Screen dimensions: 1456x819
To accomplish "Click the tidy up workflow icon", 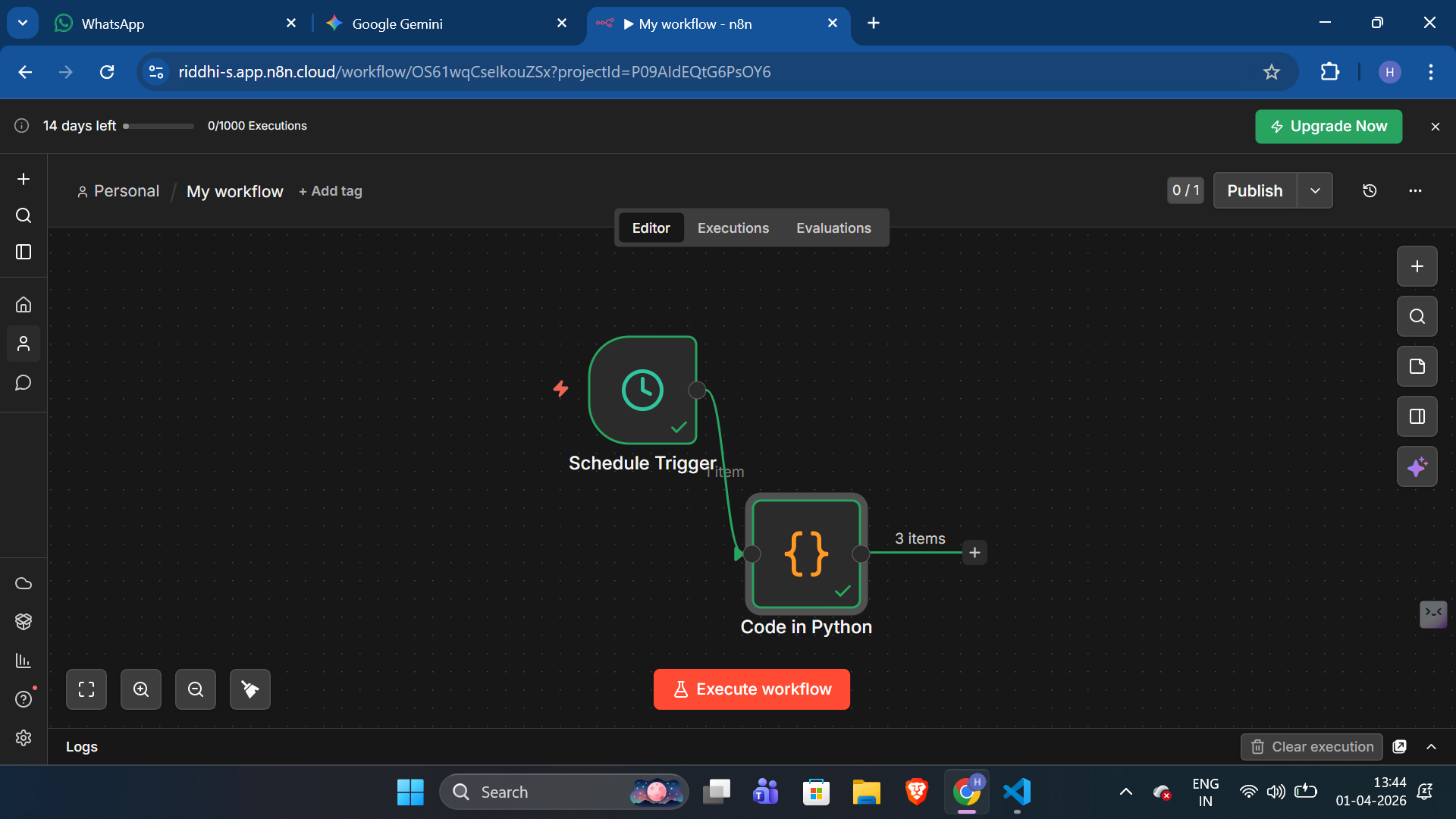I will (249, 689).
